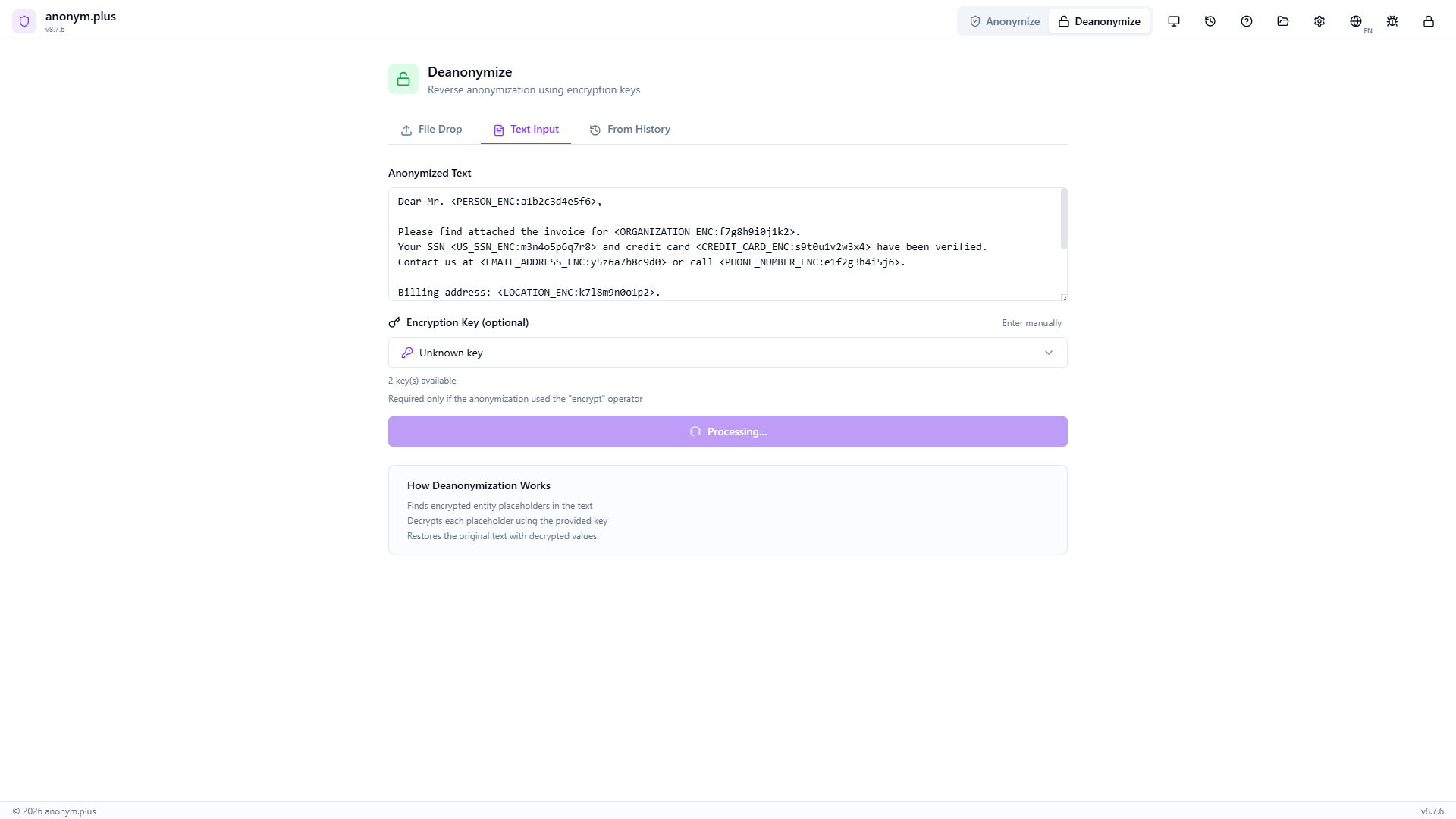Viewport: 1456px width, 819px height.
Task: Expand the encryption key chevron
Action: 1049,352
